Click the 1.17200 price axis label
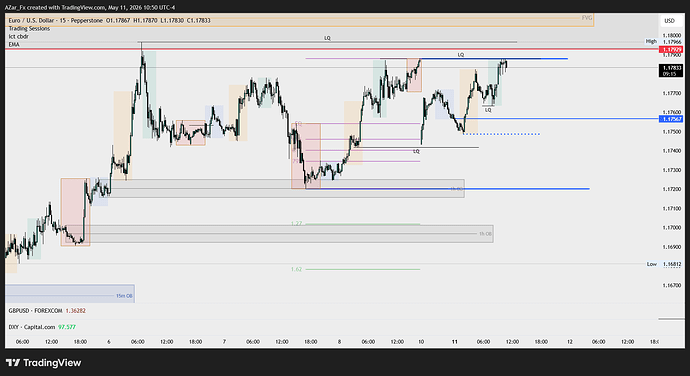This screenshot has height=376, width=690. [672, 189]
